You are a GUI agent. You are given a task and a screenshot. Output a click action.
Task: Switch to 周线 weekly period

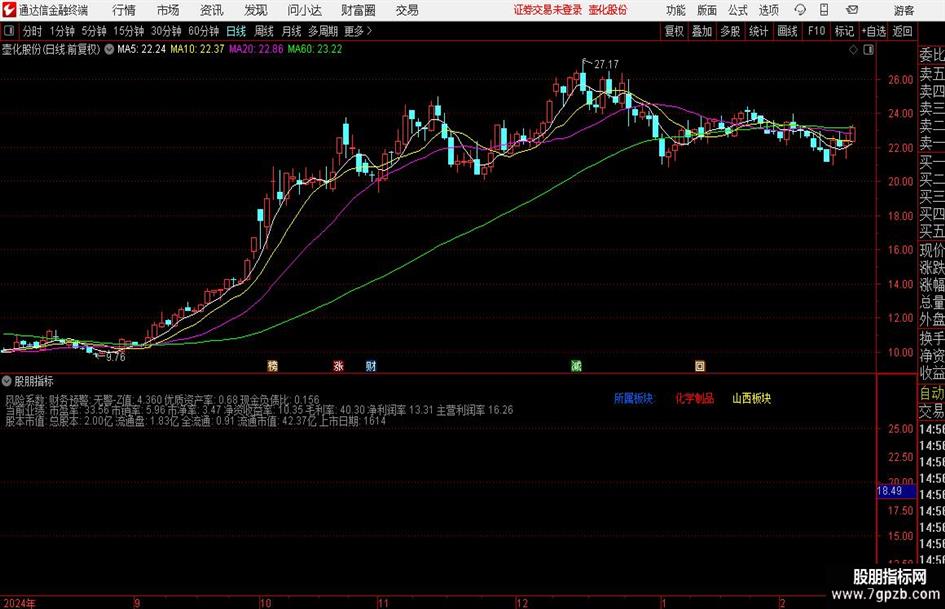[263, 31]
